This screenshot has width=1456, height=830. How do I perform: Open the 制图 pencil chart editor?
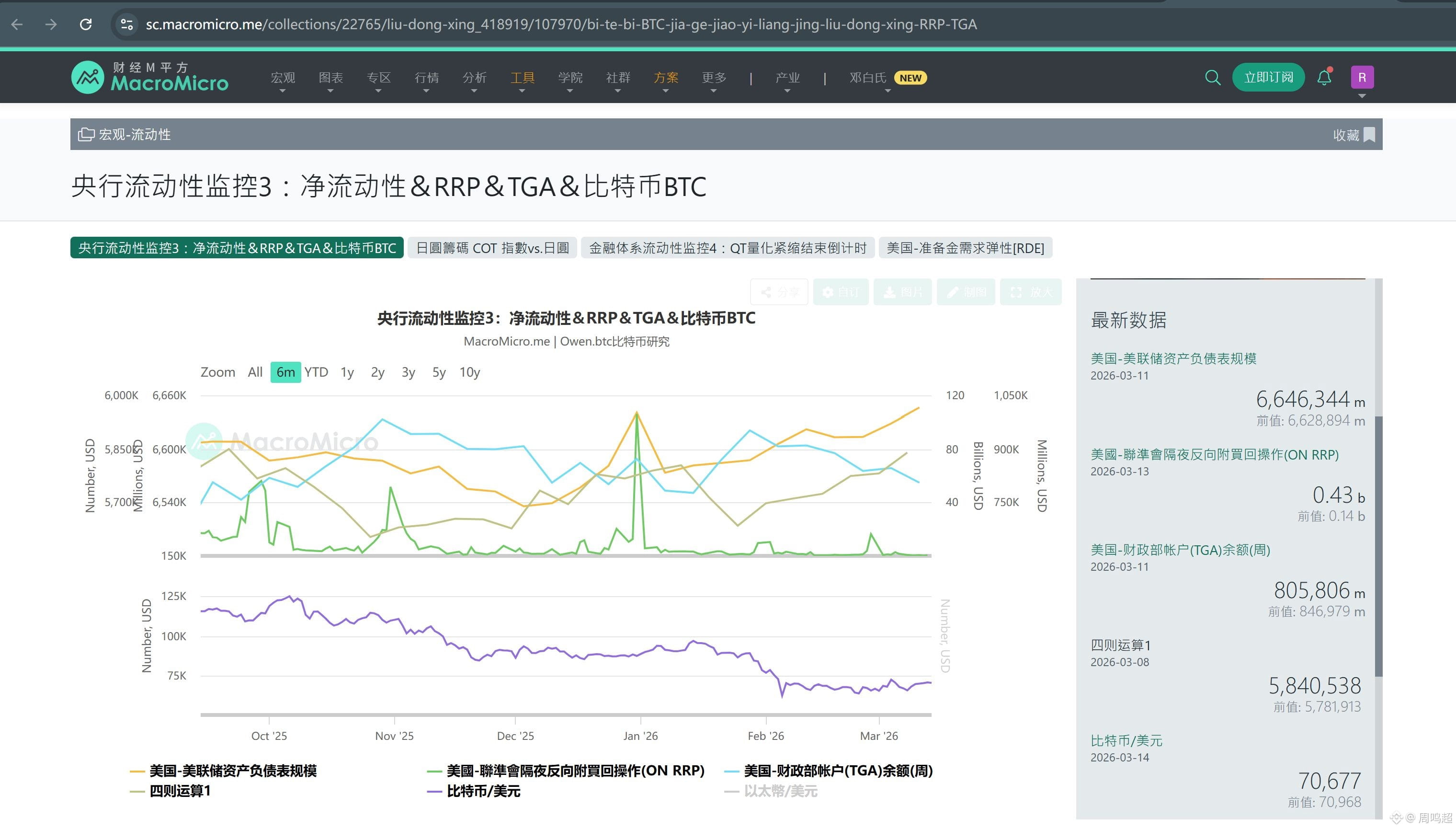click(x=966, y=292)
